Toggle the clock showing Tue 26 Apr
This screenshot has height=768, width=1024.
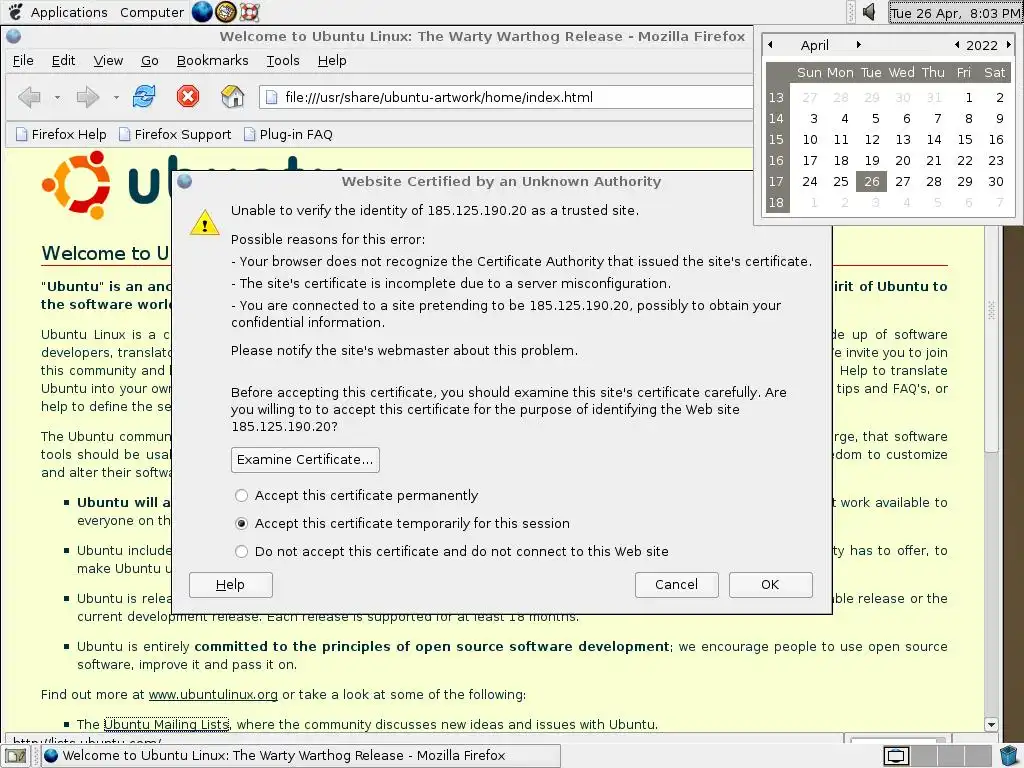(955, 12)
